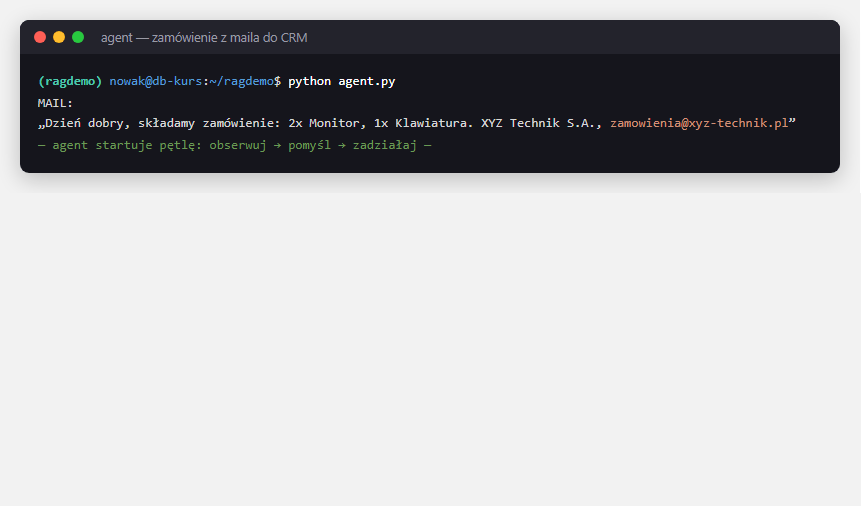
Task: Click the 'MAIL:' output line
Action: click(x=55, y=103)
